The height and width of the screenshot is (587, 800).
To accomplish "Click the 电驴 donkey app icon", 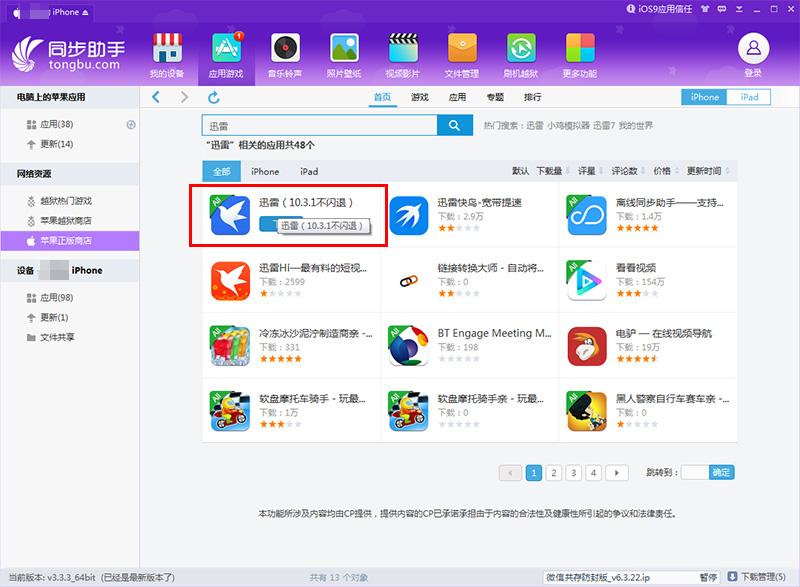I will [587, 346].
